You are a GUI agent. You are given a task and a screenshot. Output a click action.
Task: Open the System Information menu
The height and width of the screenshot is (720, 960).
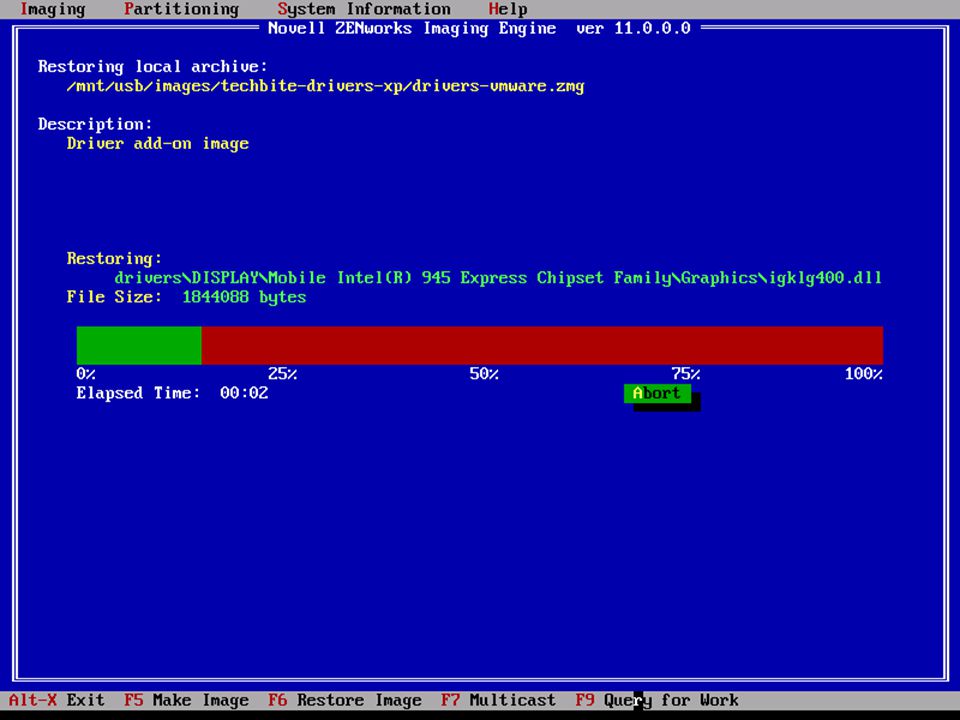pyautogui.click(x=364, y=9)
